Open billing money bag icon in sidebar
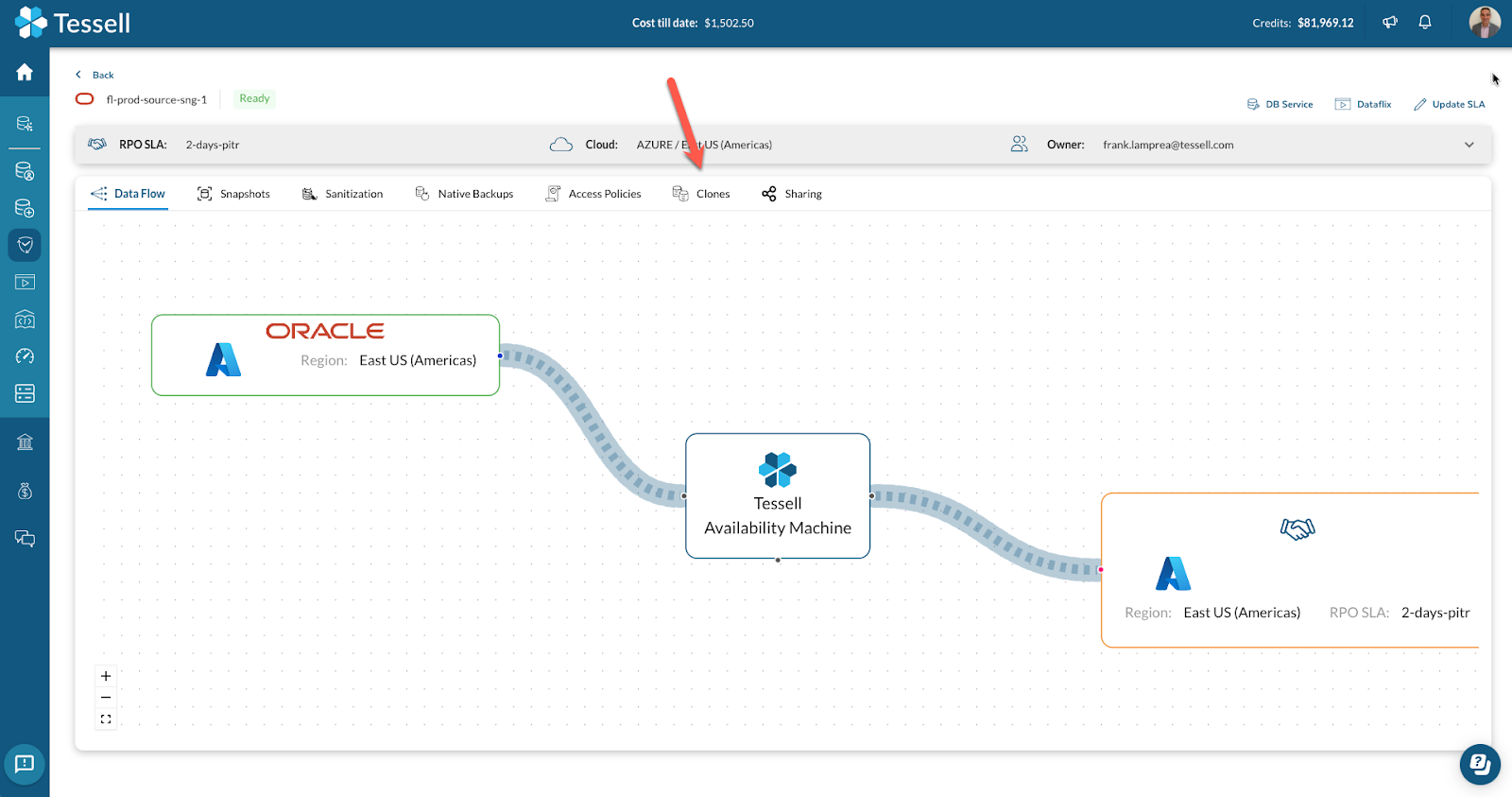1512x797 pixels. [25, 491]
